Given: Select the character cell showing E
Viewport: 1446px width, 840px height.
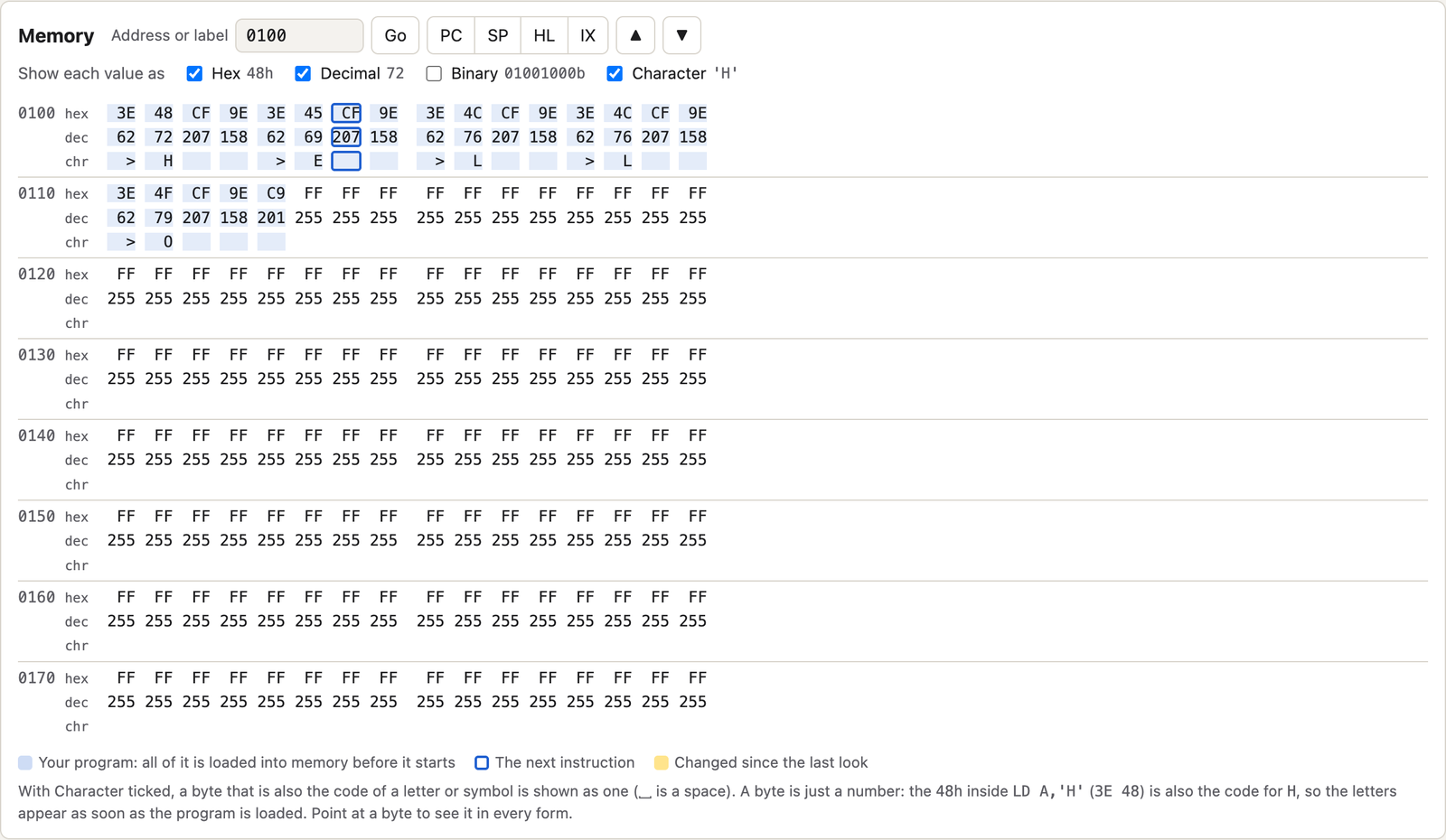Looking at the screenshot, I should pos(309,161).
